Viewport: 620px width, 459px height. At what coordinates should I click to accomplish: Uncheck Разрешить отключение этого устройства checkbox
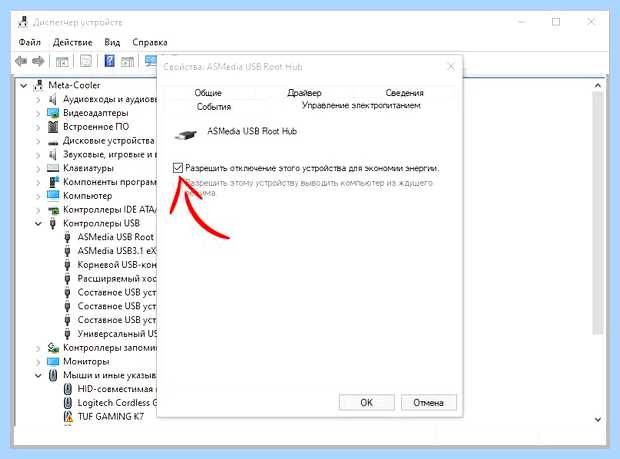pos(178,168)
